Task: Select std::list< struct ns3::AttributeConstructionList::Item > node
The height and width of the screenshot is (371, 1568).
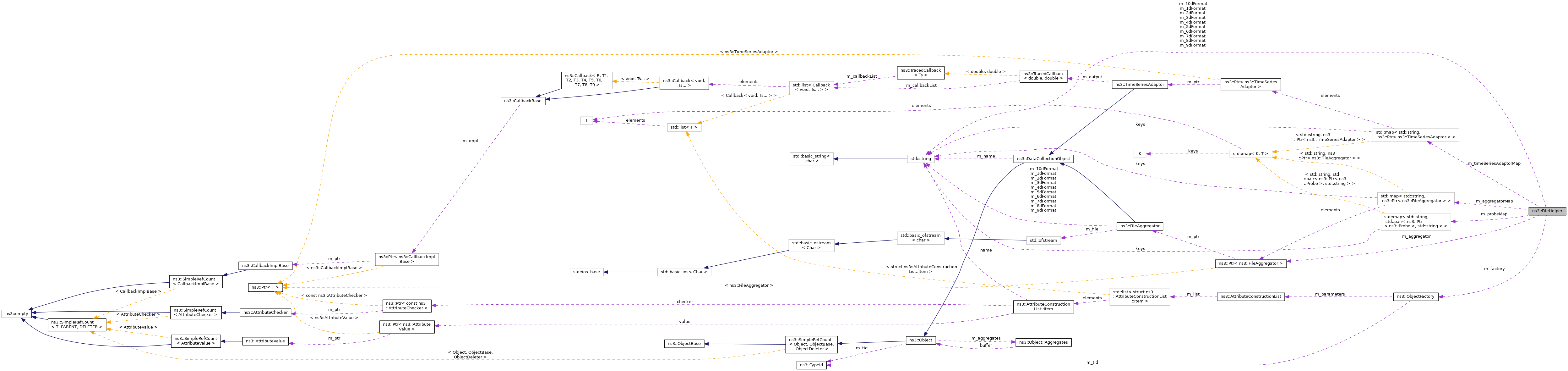Action: [x=1140, y=297]
